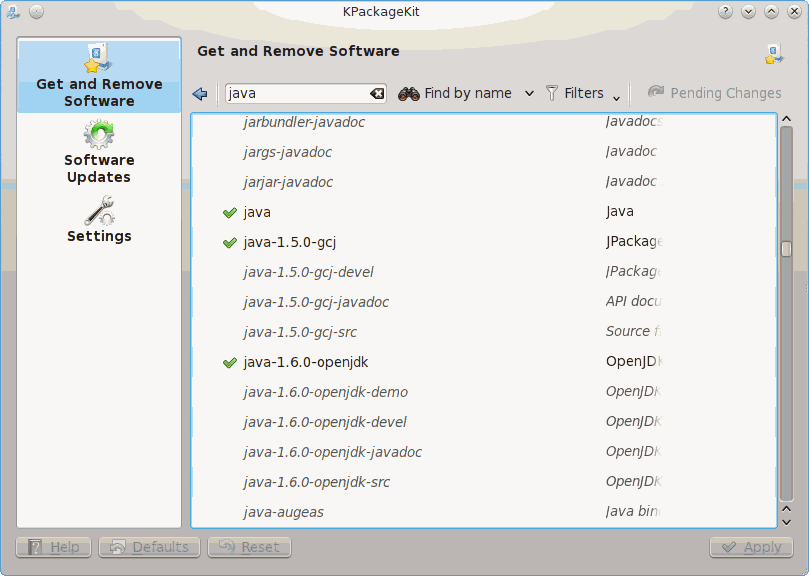
Task: Click the Source summary of java-1.5.0-gcj-src
Action: [x=633, y=331]
